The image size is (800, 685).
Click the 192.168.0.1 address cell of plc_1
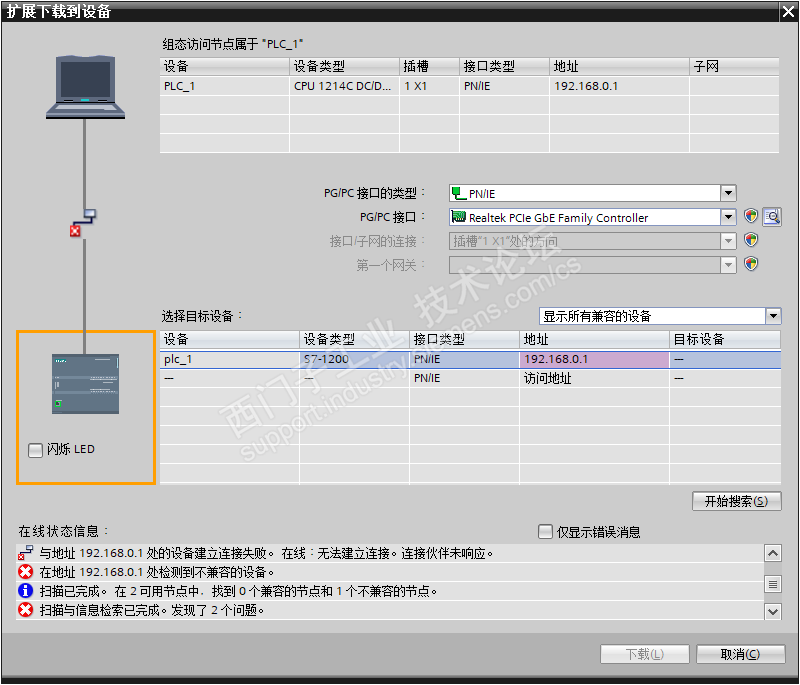594,360
